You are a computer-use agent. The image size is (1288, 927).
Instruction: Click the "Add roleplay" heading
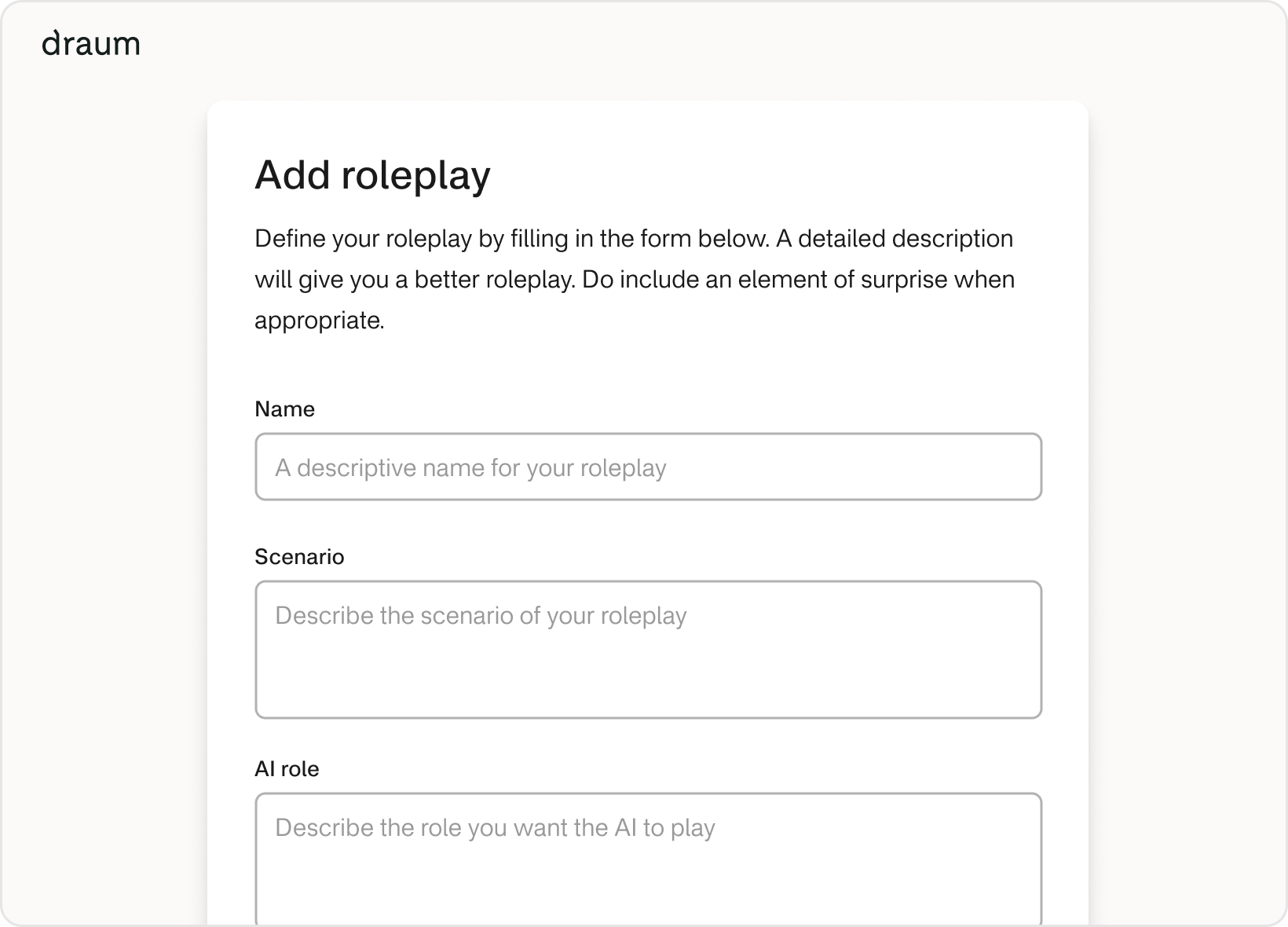tap(372, 174)
